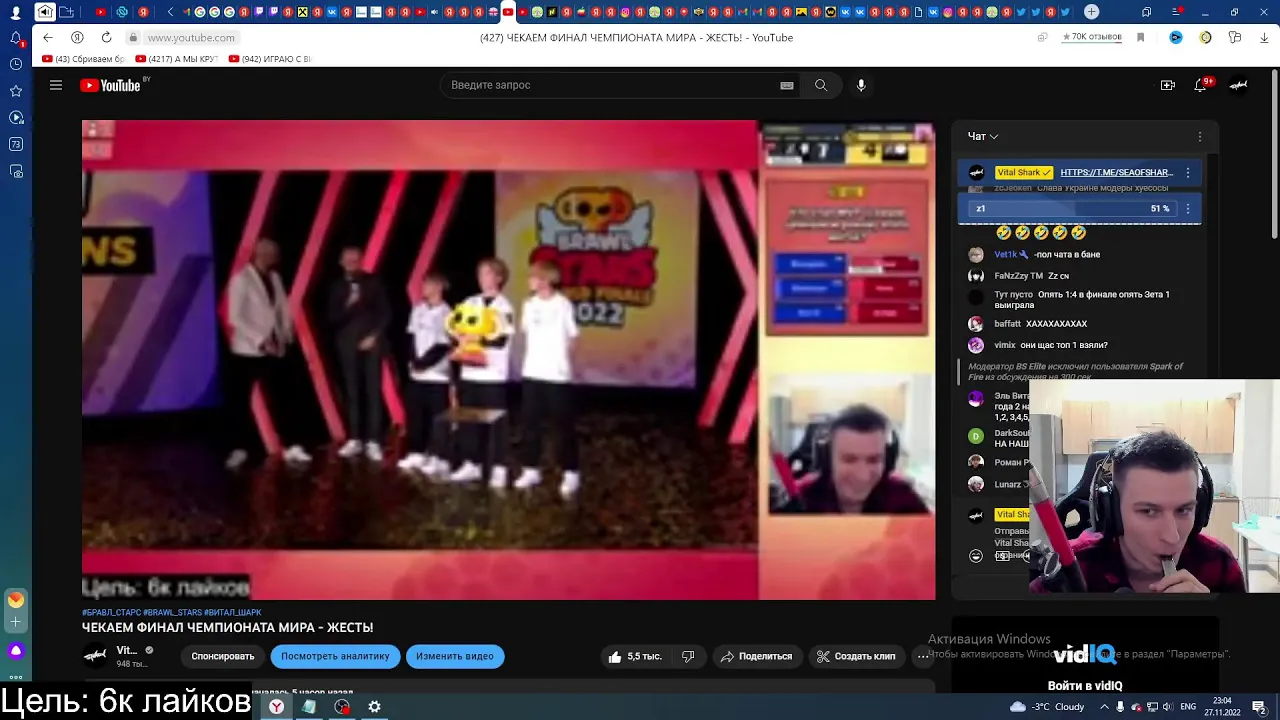The height and width of the screenshot is (720, 1280).
Task: Open Settings gear on the taskbar
Action: pos(374,706)
